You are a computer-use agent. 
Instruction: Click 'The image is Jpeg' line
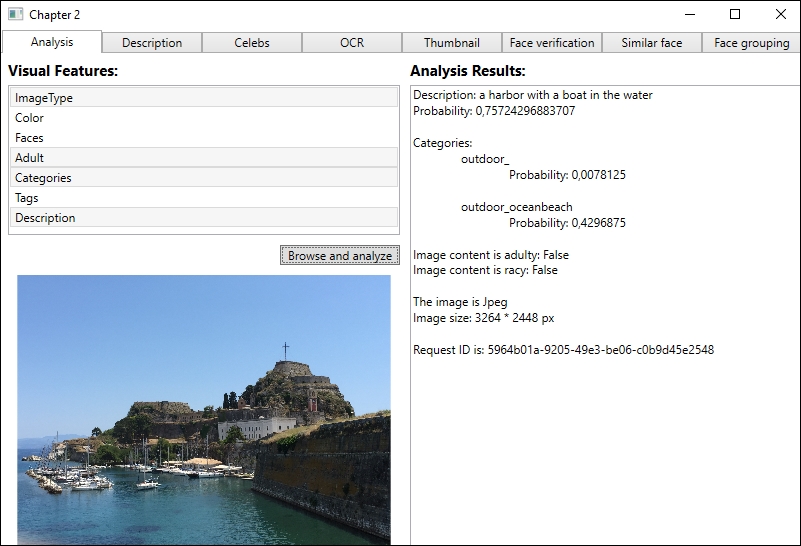pos(460,302)
